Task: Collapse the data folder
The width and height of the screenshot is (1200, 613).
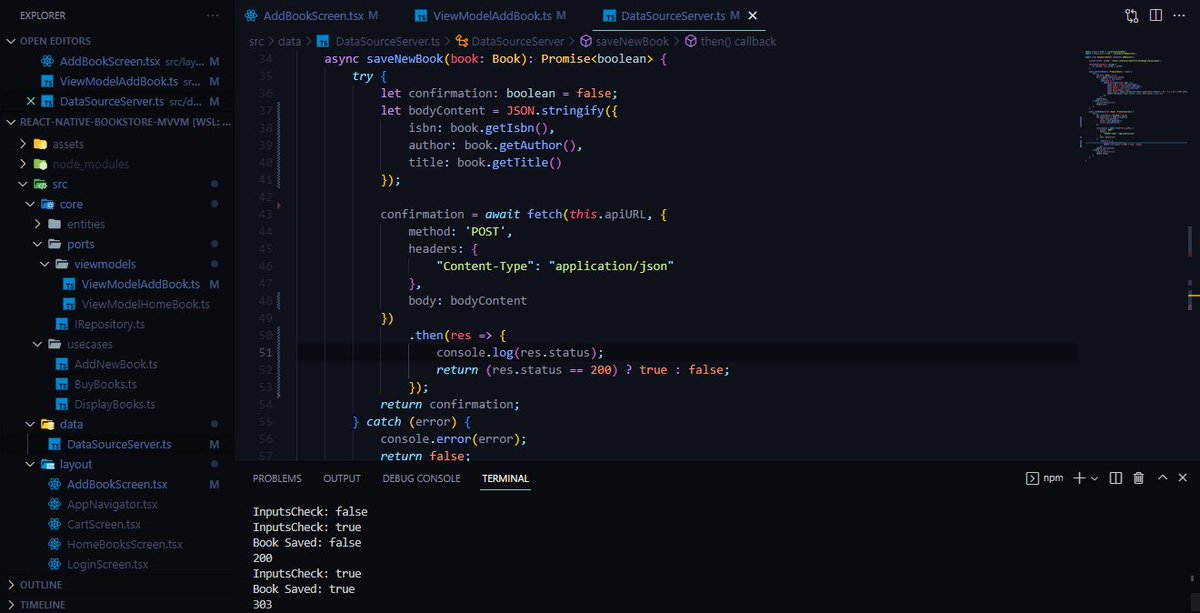Action: tap(71, 424)
